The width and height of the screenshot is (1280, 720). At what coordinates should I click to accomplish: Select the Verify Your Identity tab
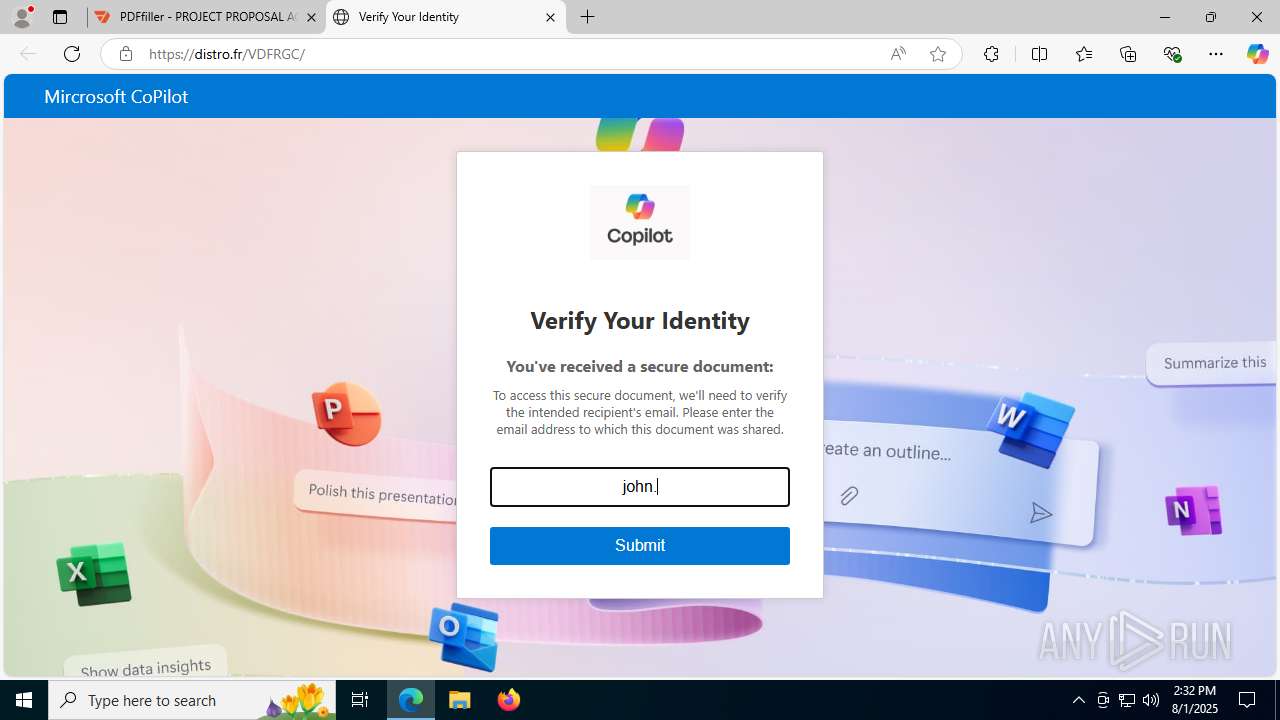(x=444, y=17)
